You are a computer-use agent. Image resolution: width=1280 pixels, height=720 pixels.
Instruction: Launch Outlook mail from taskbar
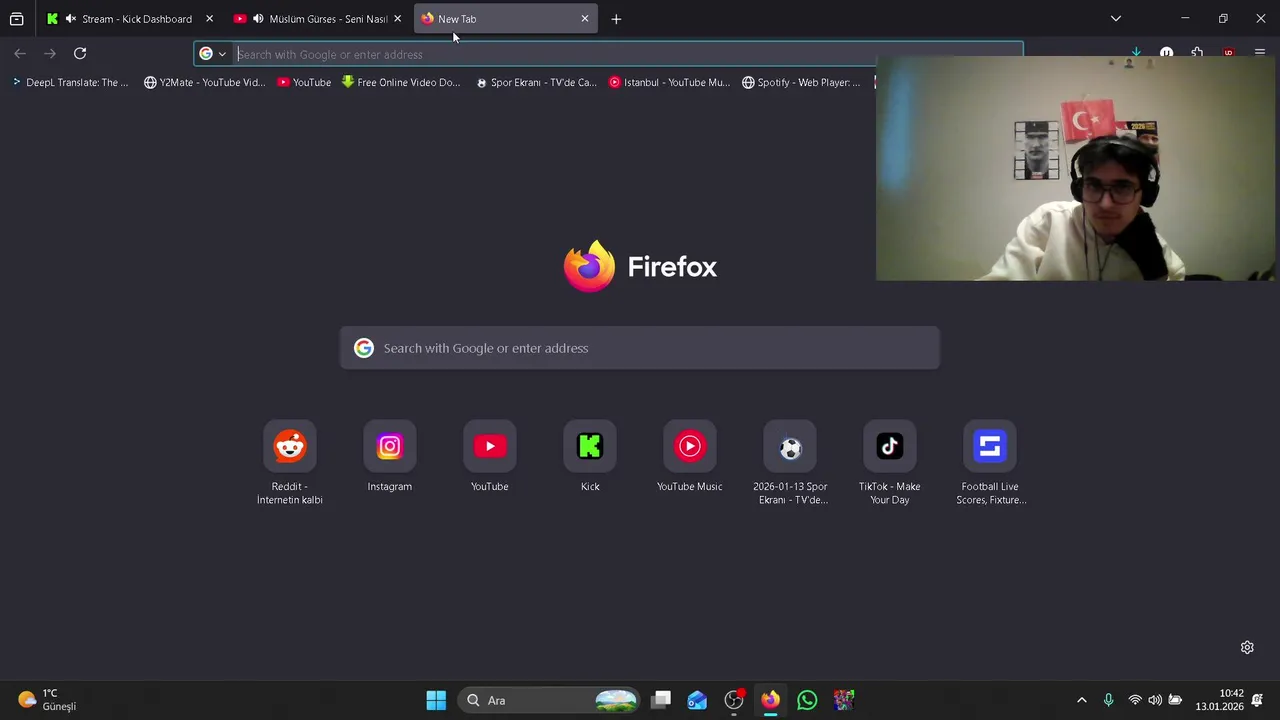[x=697, y=700]
